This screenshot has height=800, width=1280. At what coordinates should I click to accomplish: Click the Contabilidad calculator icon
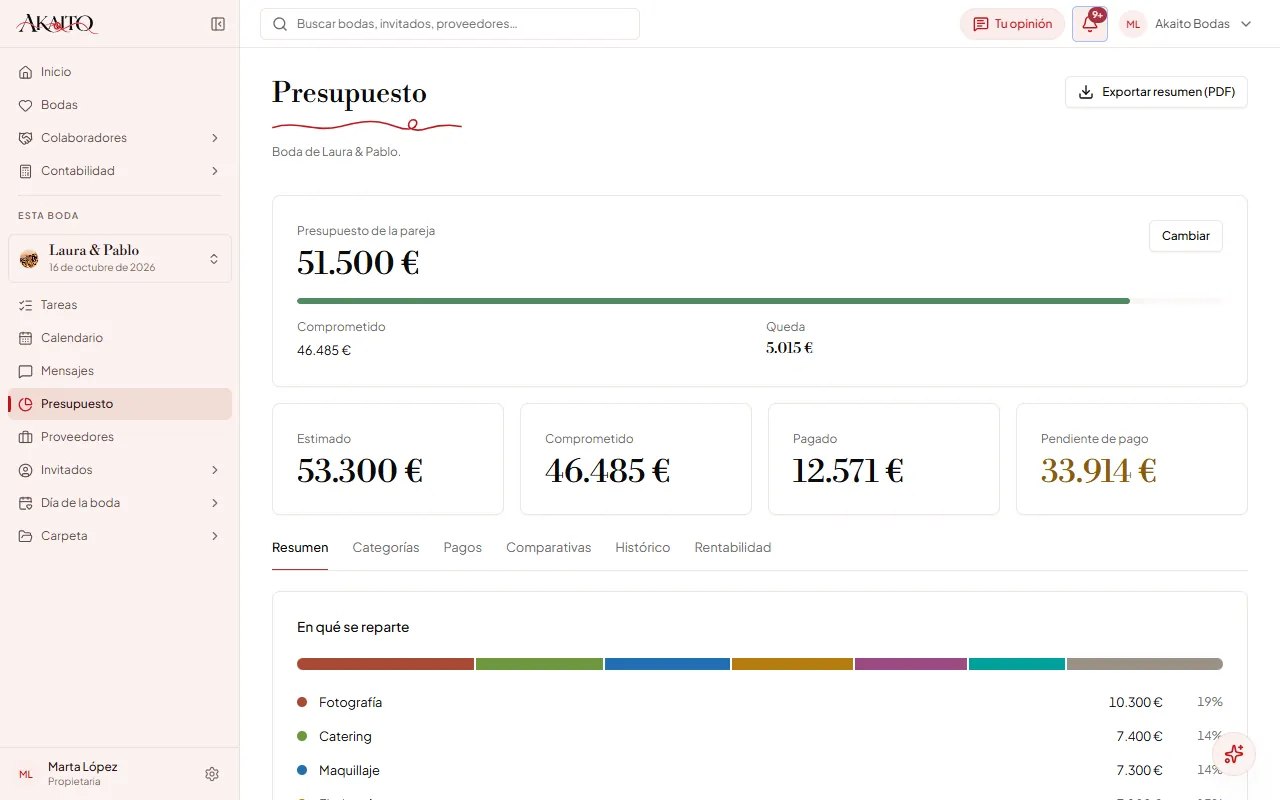[26, 171]
